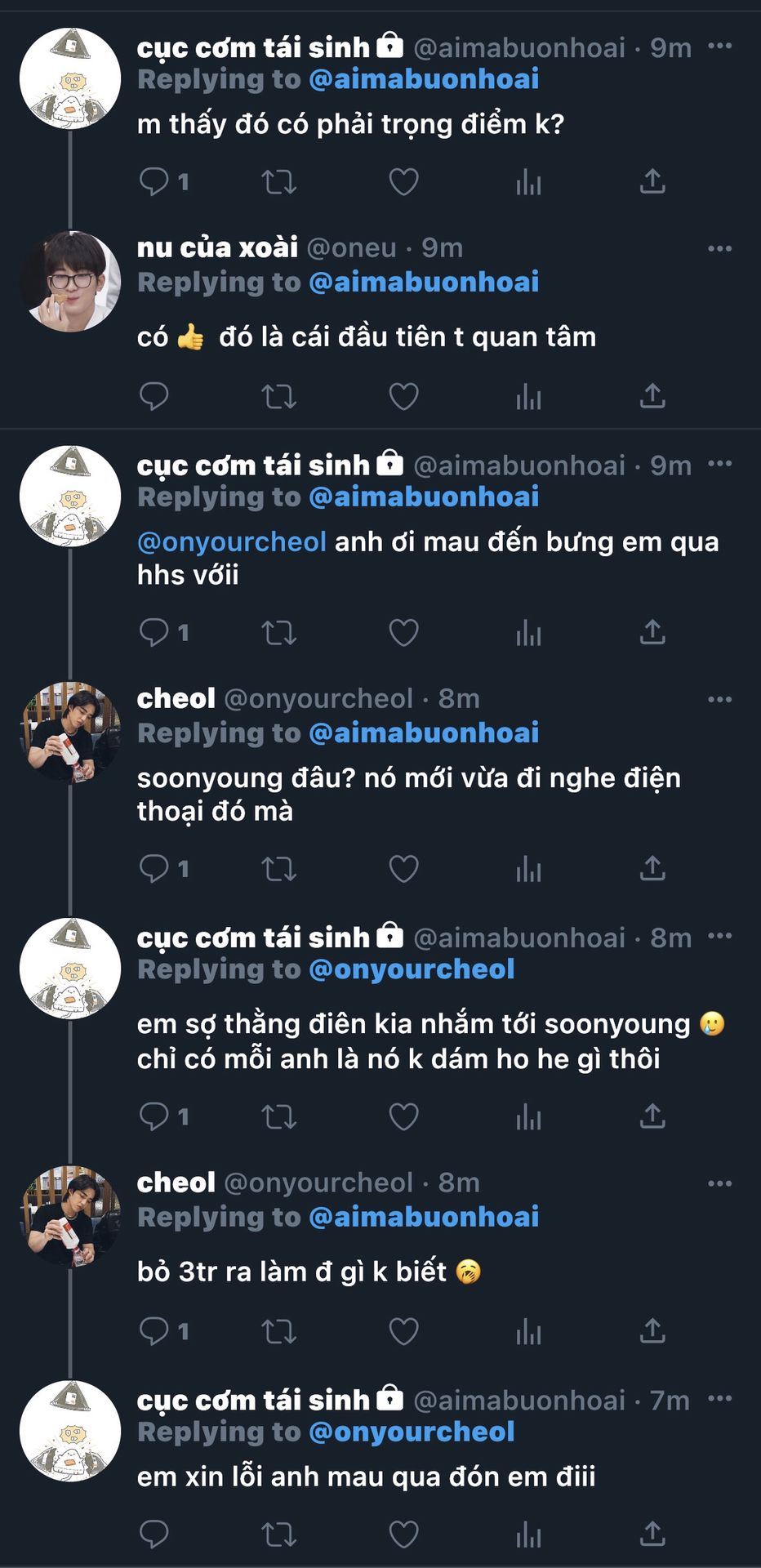The image size is (761, 1568).
Task: Open the @onyourcheol mention in tweet text
Action: pos(232,541)
